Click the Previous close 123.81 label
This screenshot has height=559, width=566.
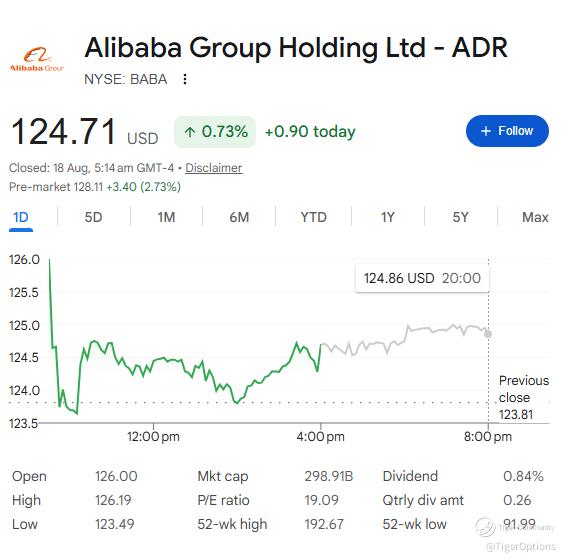(524, 397)
